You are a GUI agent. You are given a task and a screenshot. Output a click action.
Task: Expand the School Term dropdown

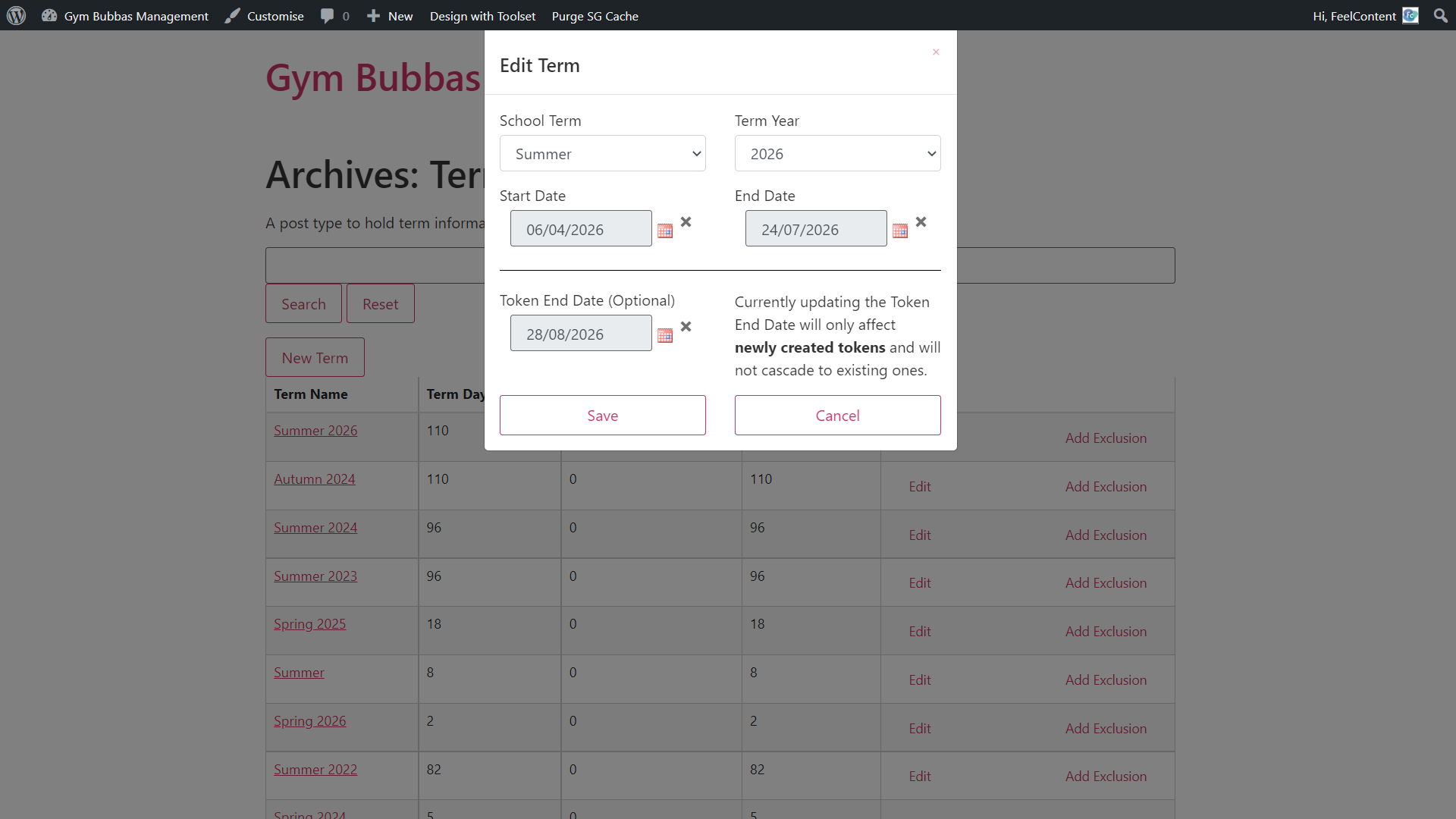(x=603, y=153)
